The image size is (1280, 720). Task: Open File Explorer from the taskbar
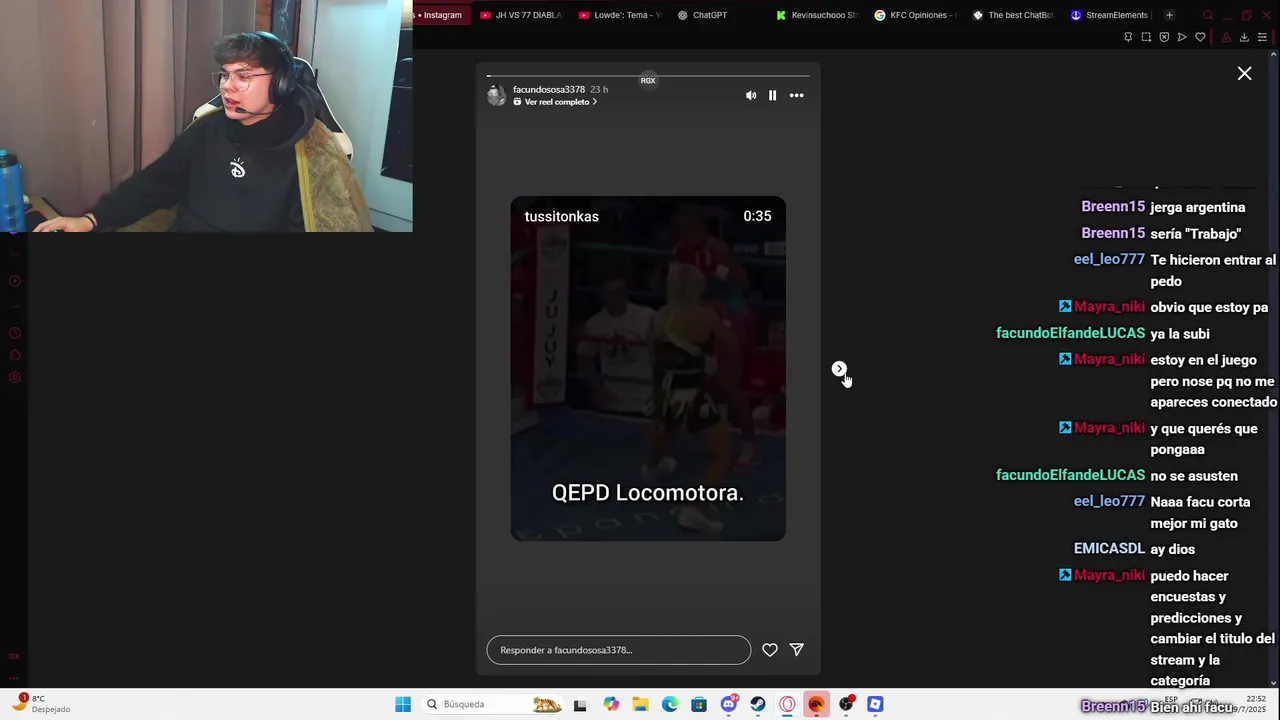tap(640, 704)
